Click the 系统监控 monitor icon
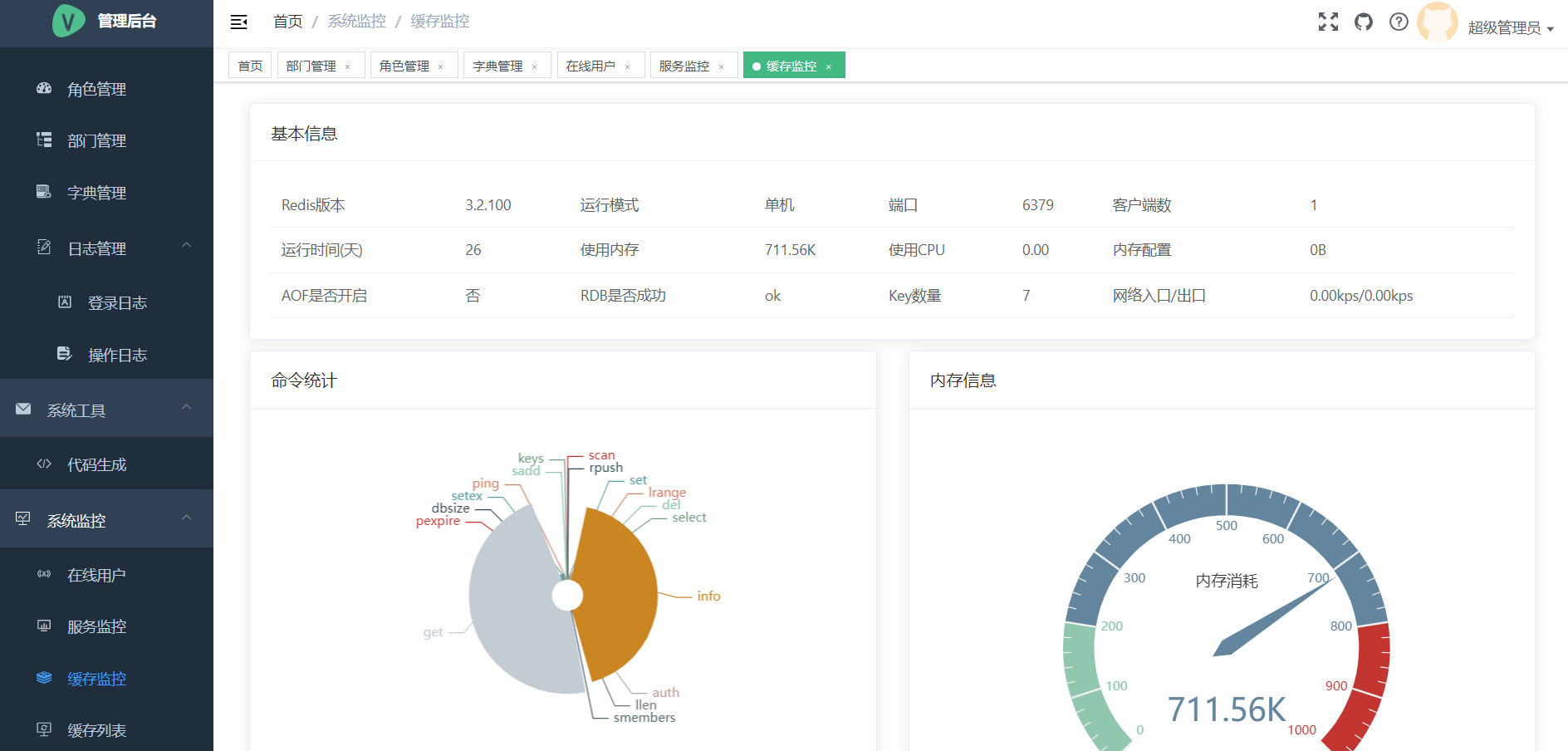 23,519
